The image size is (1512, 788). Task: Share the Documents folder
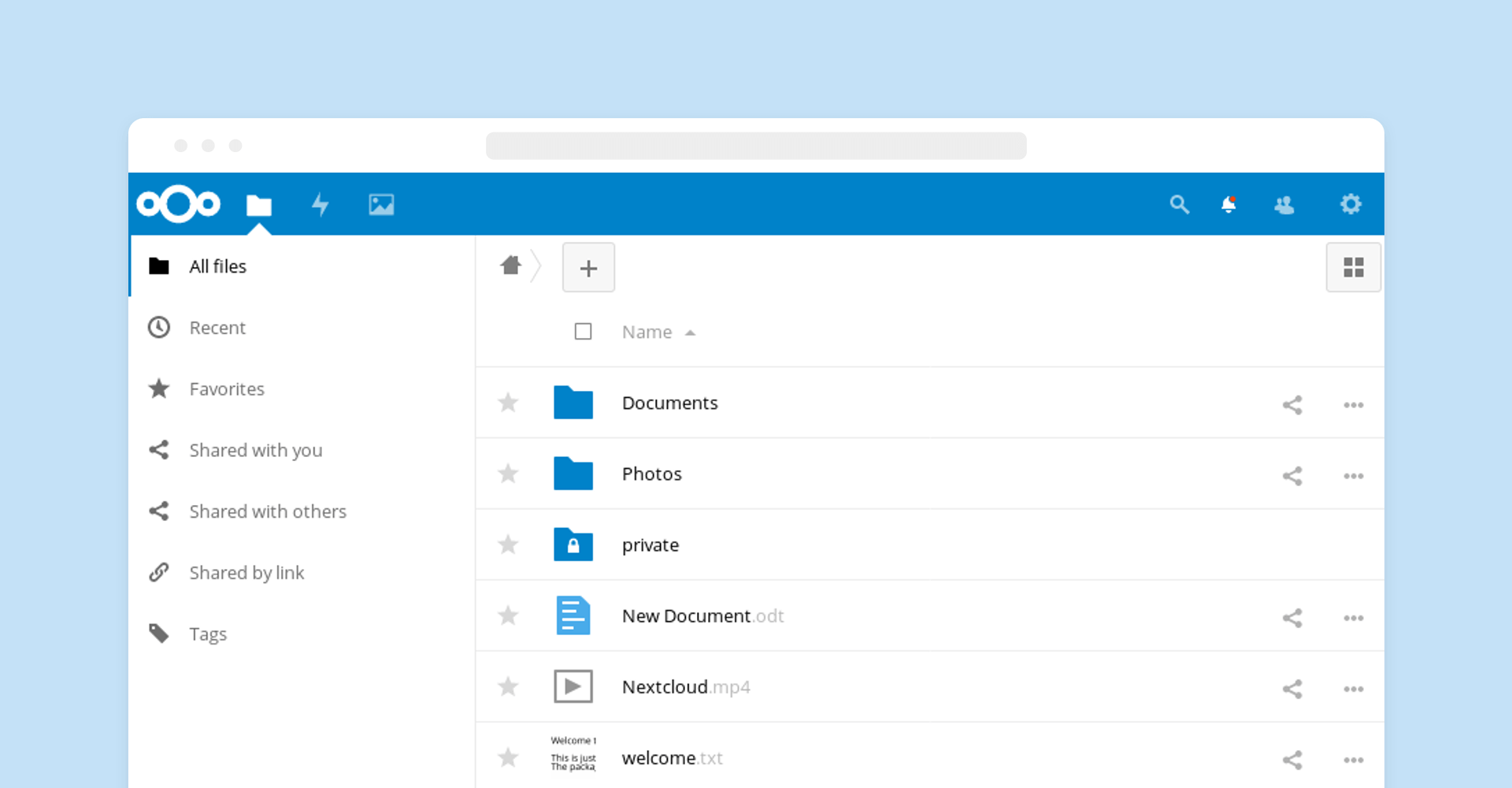coord(1292,405)
